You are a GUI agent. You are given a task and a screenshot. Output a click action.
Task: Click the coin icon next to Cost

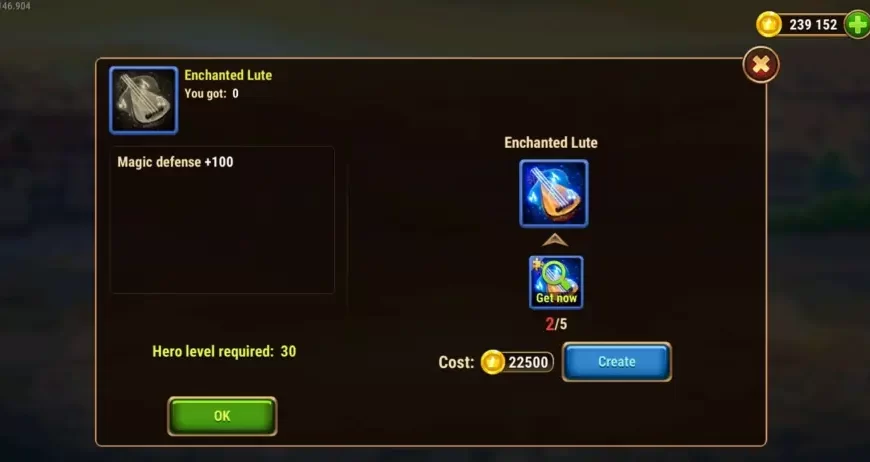[x=492, y=362]
